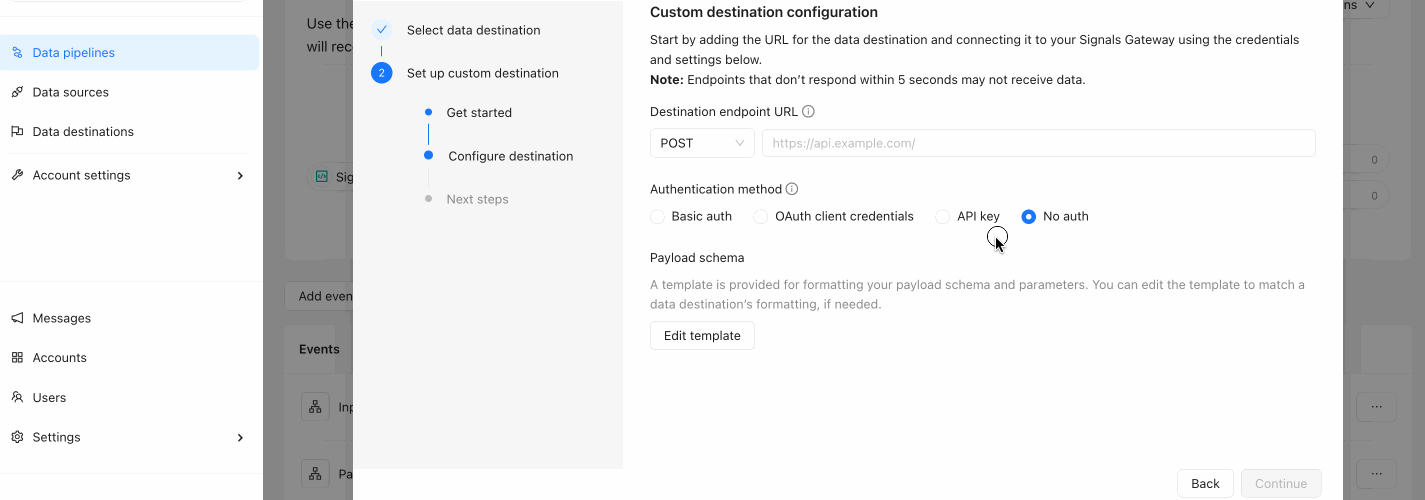Select the No auth radio option
Viewport: 1425px width, 500px height.
point(1028,216)
